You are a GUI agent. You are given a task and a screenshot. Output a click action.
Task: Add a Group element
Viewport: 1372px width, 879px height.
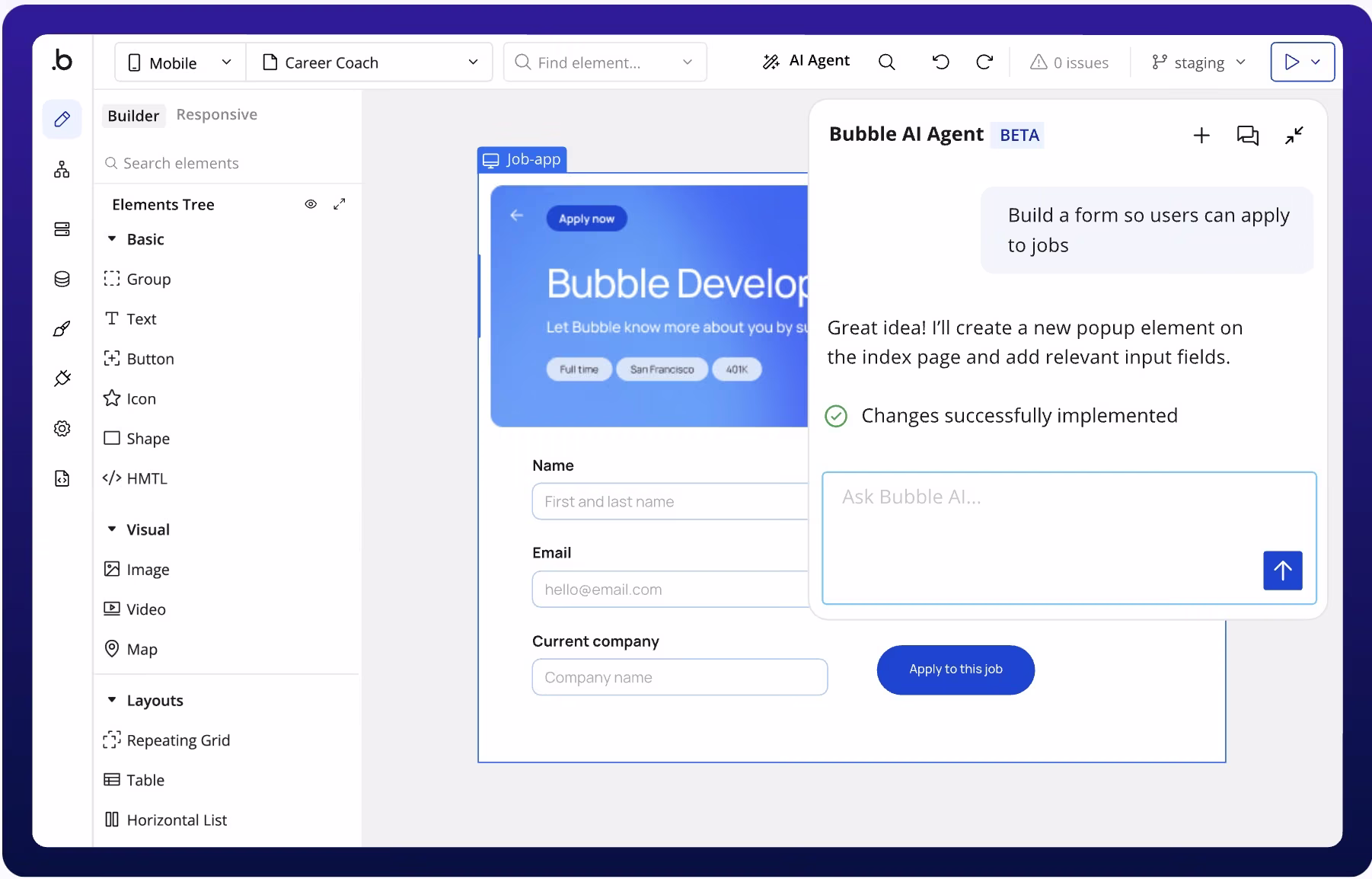[137, 279]
